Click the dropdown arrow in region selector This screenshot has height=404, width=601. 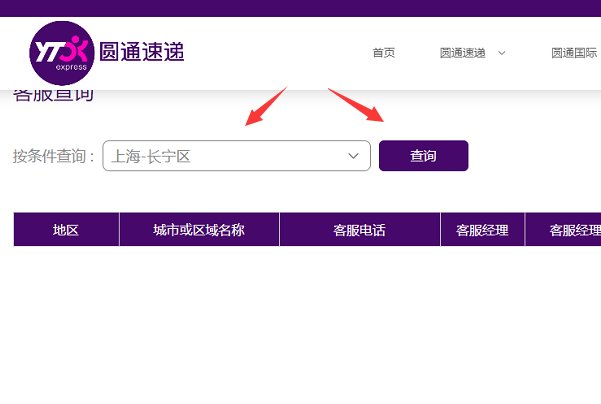[x=353, y=156]
